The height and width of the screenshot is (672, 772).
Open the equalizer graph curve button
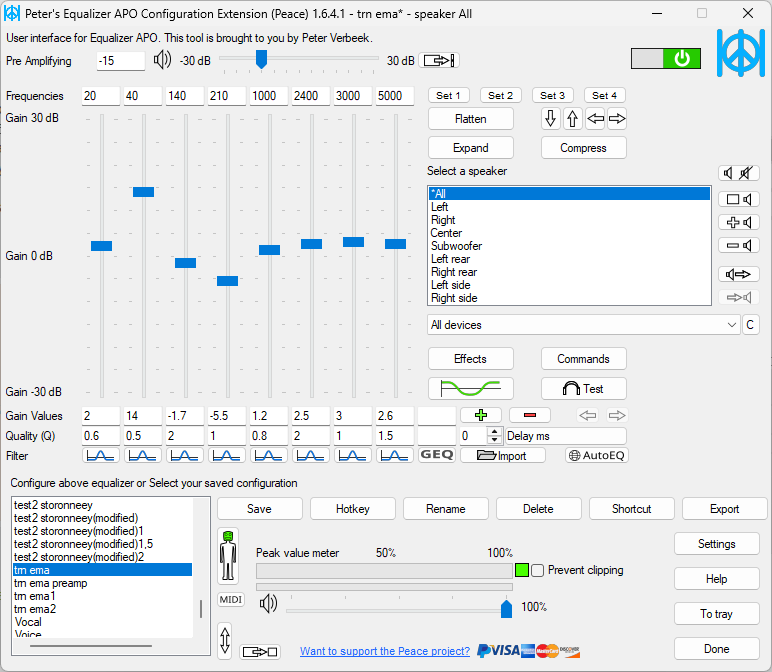471,388
